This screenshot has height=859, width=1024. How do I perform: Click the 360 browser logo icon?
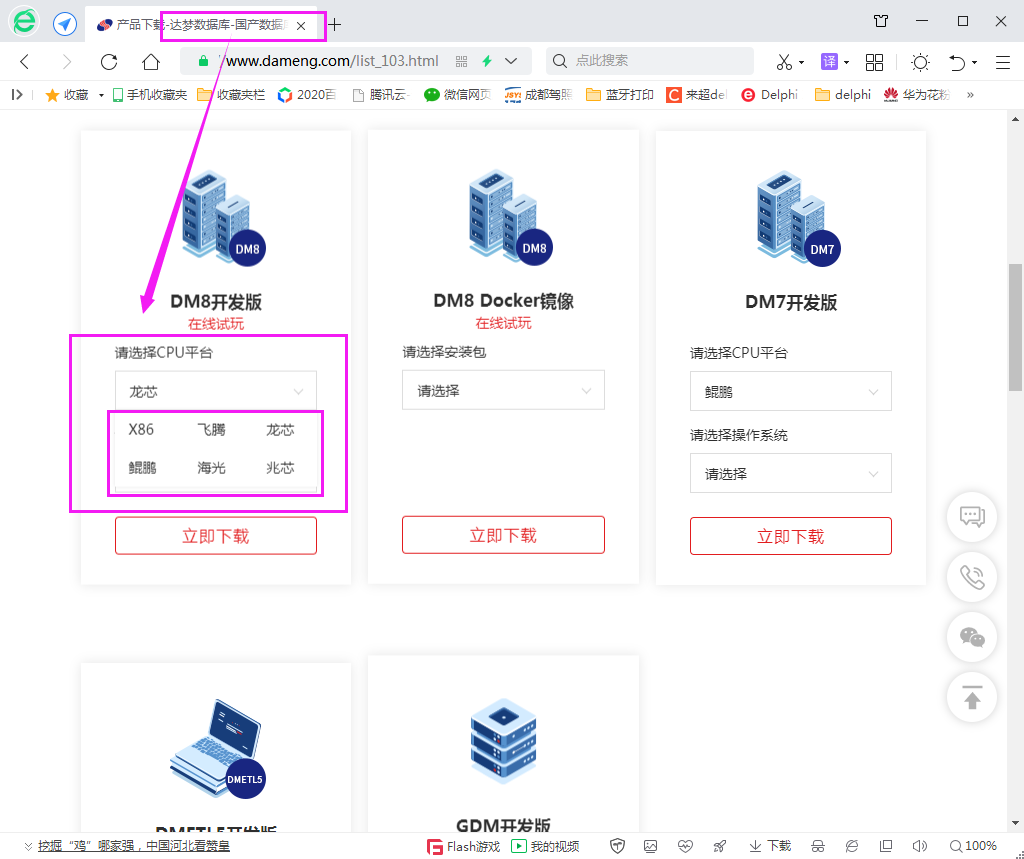click(x=24, y=22)
